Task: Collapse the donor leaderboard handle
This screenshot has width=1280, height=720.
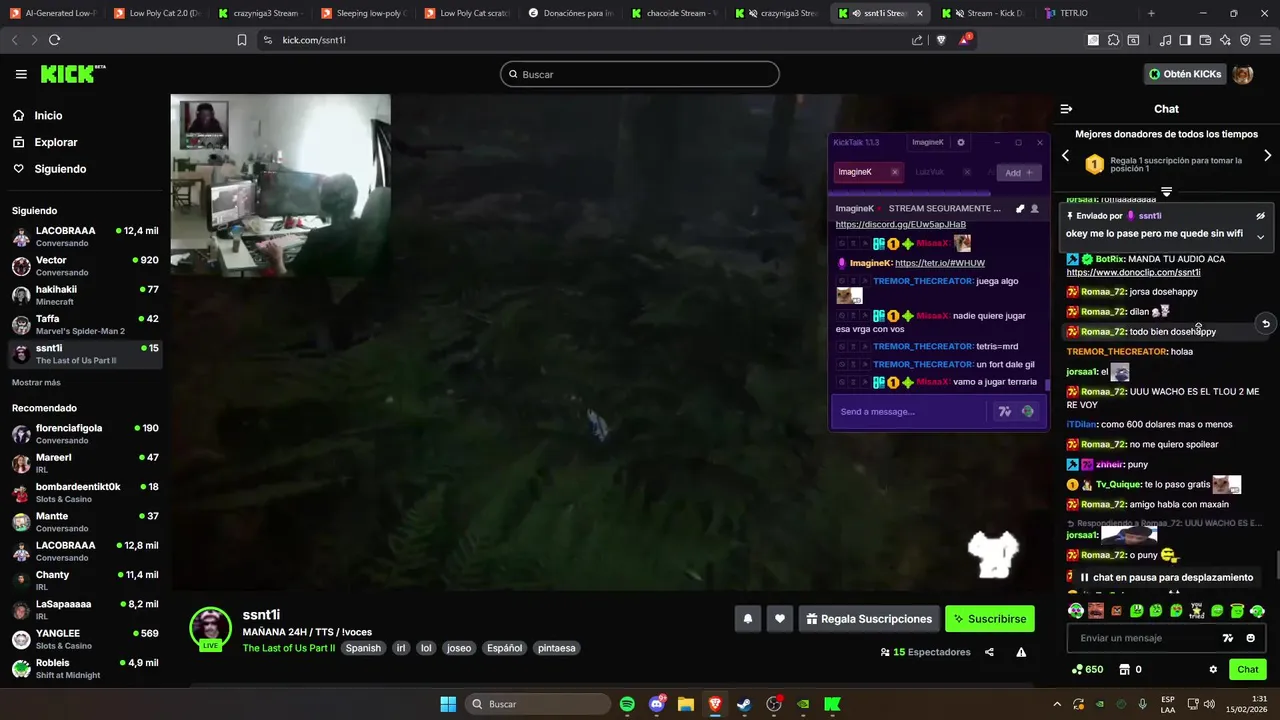Action: click(1166, 191)
